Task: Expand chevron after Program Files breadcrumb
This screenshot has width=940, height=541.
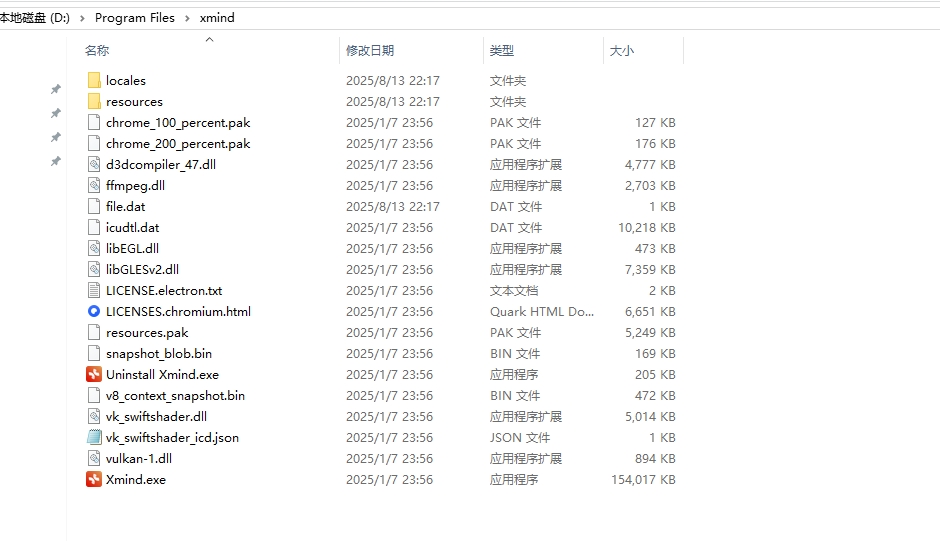Action: coord(187,19)
